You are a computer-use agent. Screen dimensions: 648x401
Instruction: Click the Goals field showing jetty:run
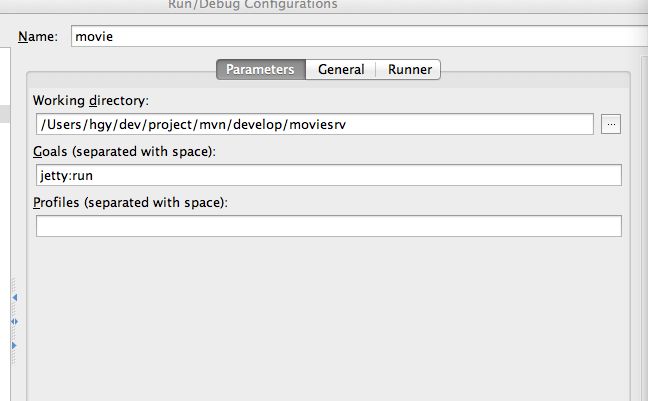click(x=329, y=175)
